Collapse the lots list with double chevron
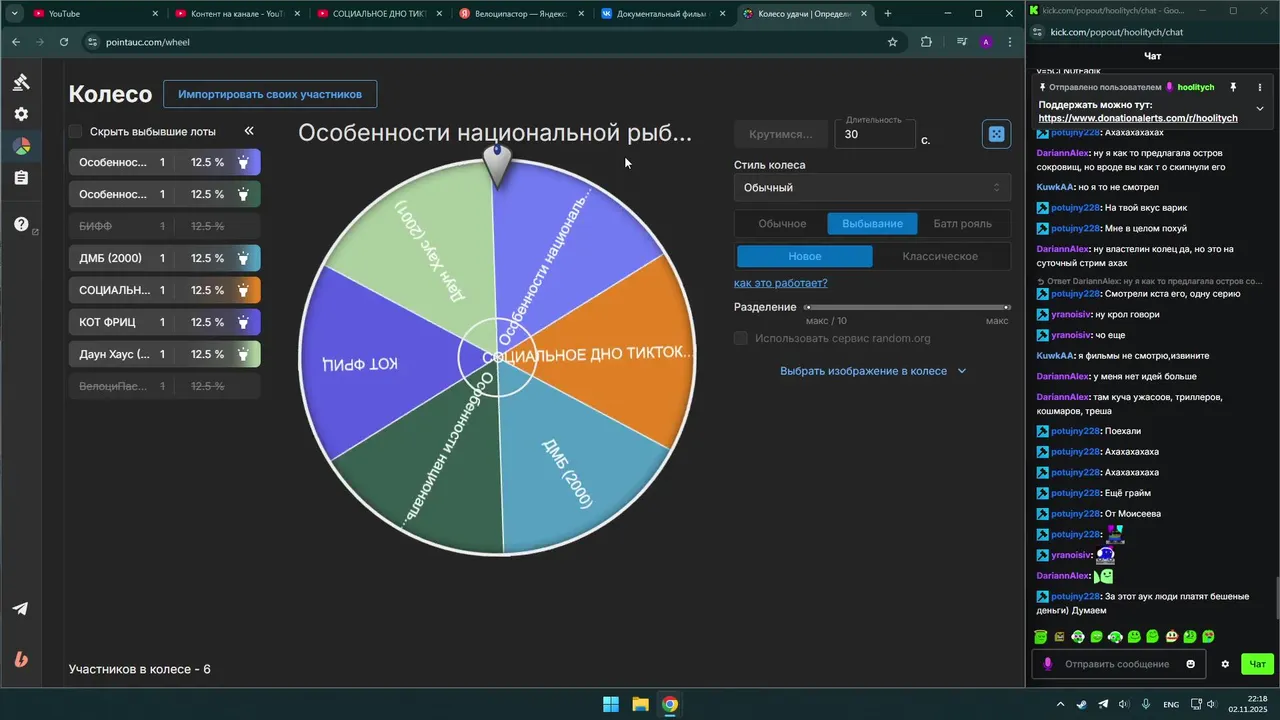The width and height of the screenshot is (1280, 720). [x=249, y=131]
